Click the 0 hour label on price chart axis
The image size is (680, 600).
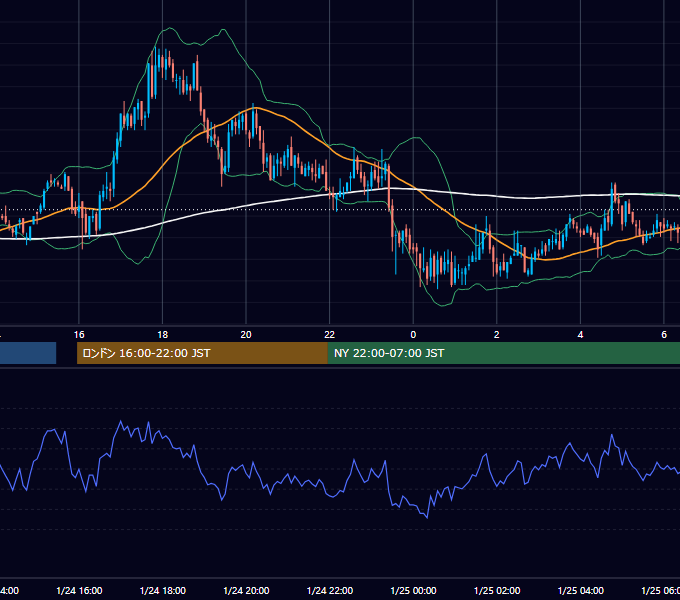[413, 335]
